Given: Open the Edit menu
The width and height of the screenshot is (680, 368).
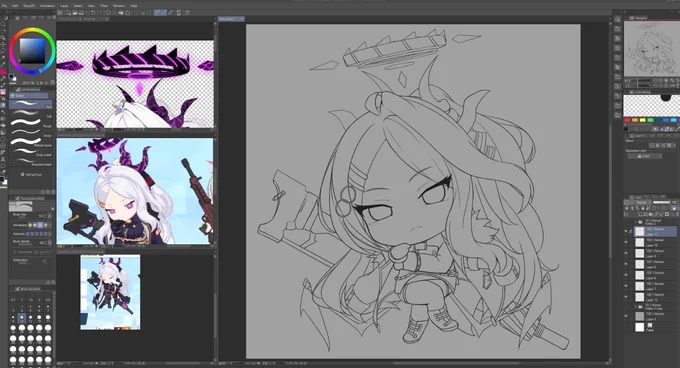Looking at the screenshot, I should 15,6.
